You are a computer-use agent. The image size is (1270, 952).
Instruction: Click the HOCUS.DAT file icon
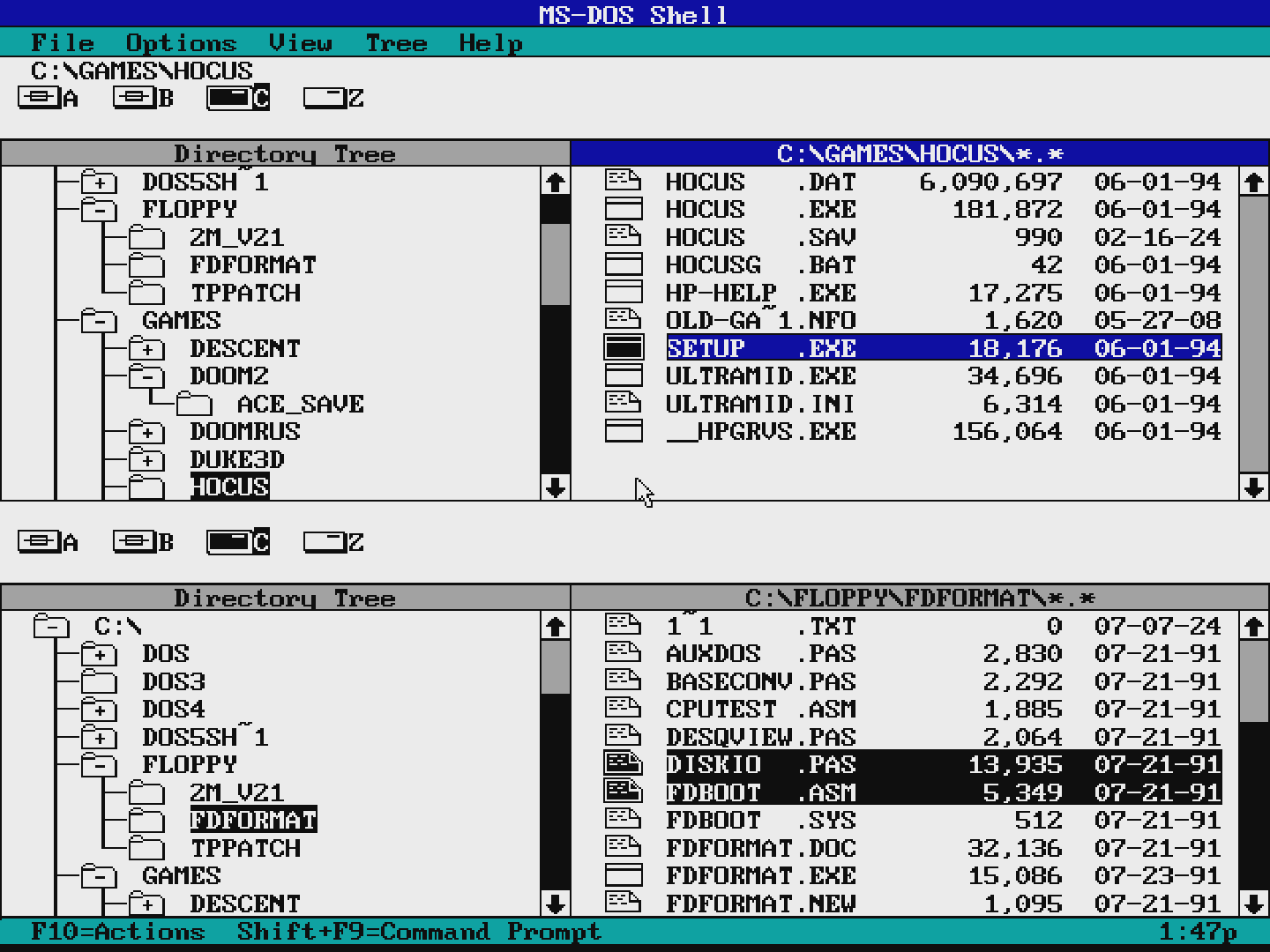624,181
